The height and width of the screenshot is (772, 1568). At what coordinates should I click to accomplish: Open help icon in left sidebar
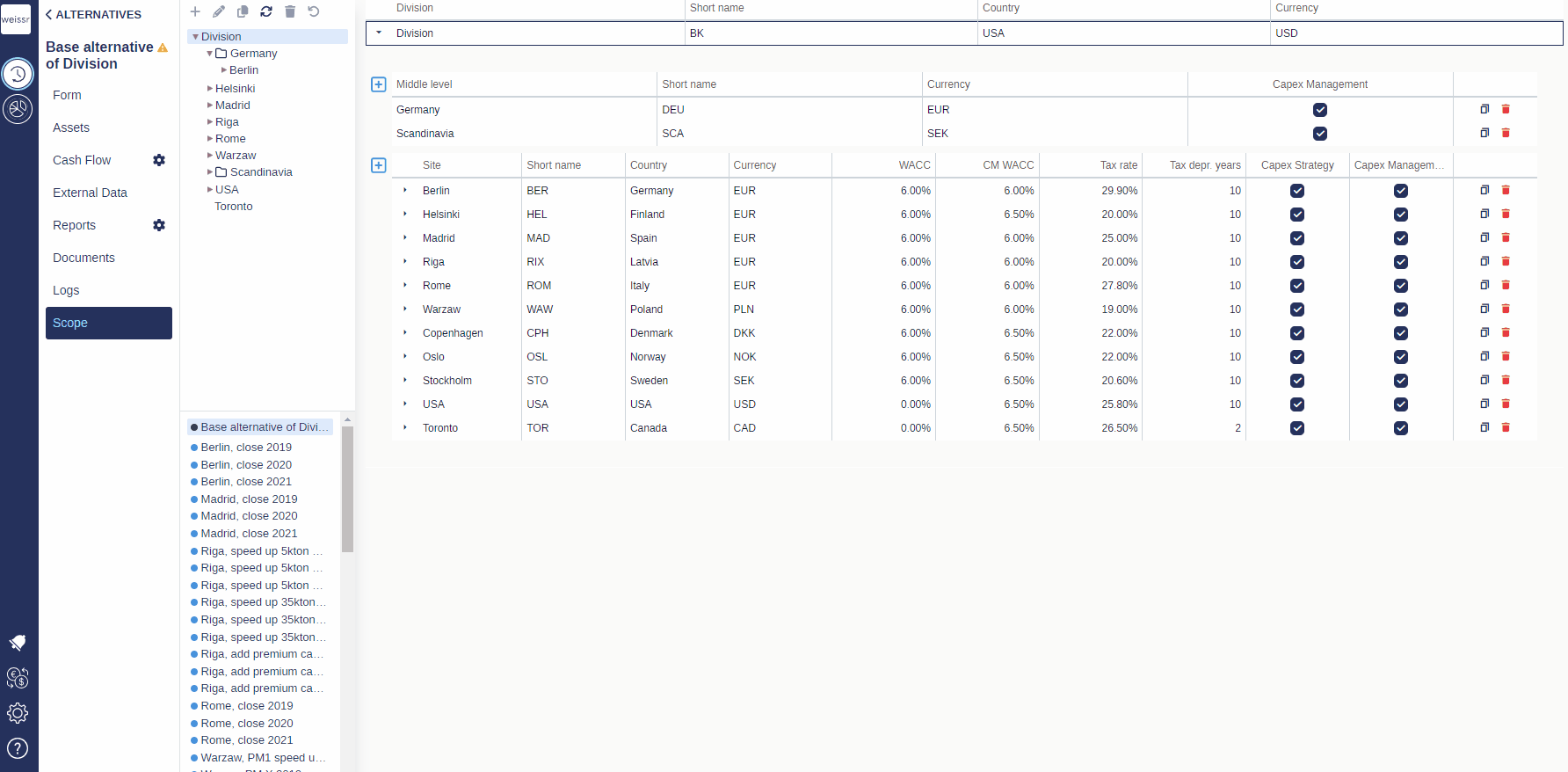[18, 748]
